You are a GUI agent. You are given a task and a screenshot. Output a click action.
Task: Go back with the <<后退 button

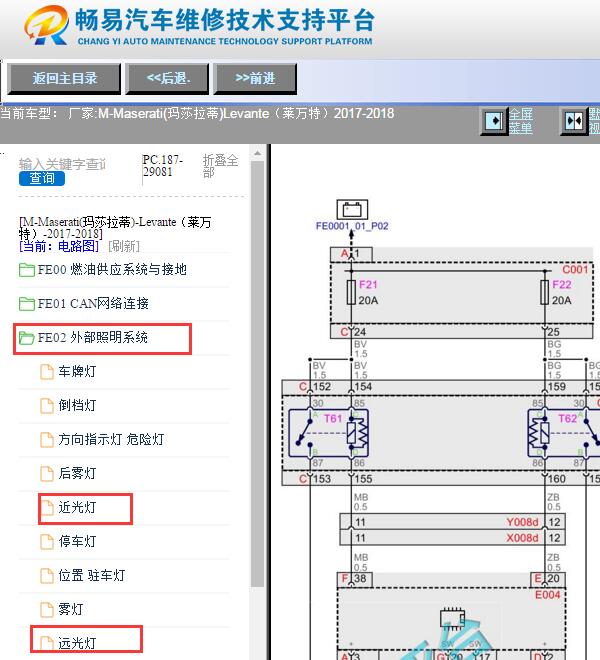click(x=168, y=78)
